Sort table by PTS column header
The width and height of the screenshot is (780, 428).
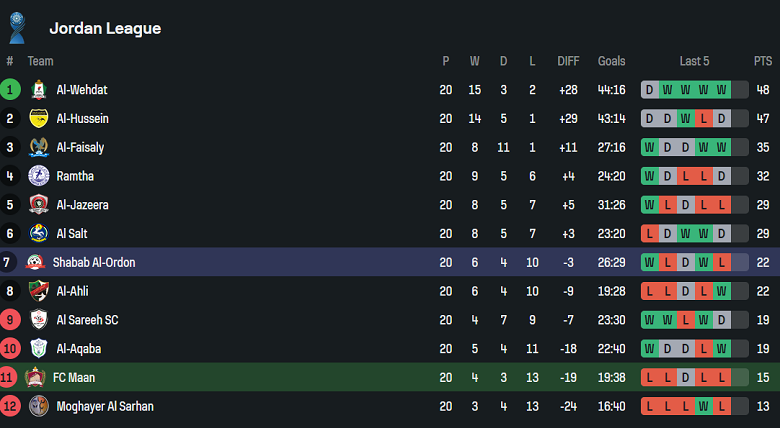(x=763, y=61)
